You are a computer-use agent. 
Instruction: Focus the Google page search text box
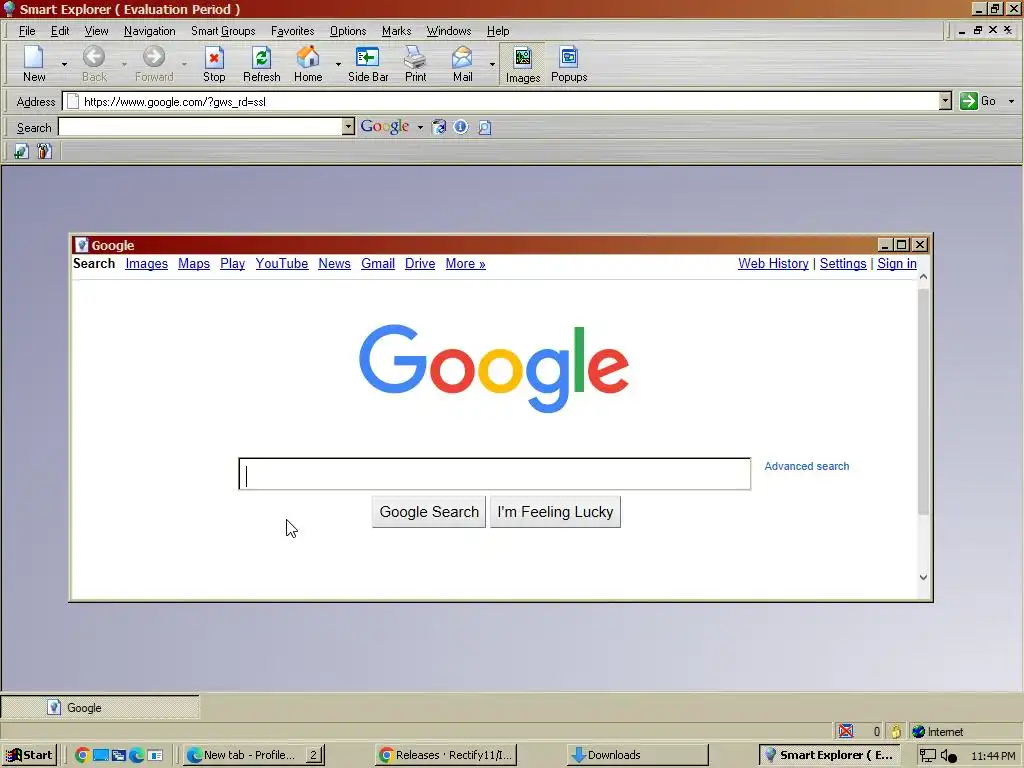click(494, 474)
